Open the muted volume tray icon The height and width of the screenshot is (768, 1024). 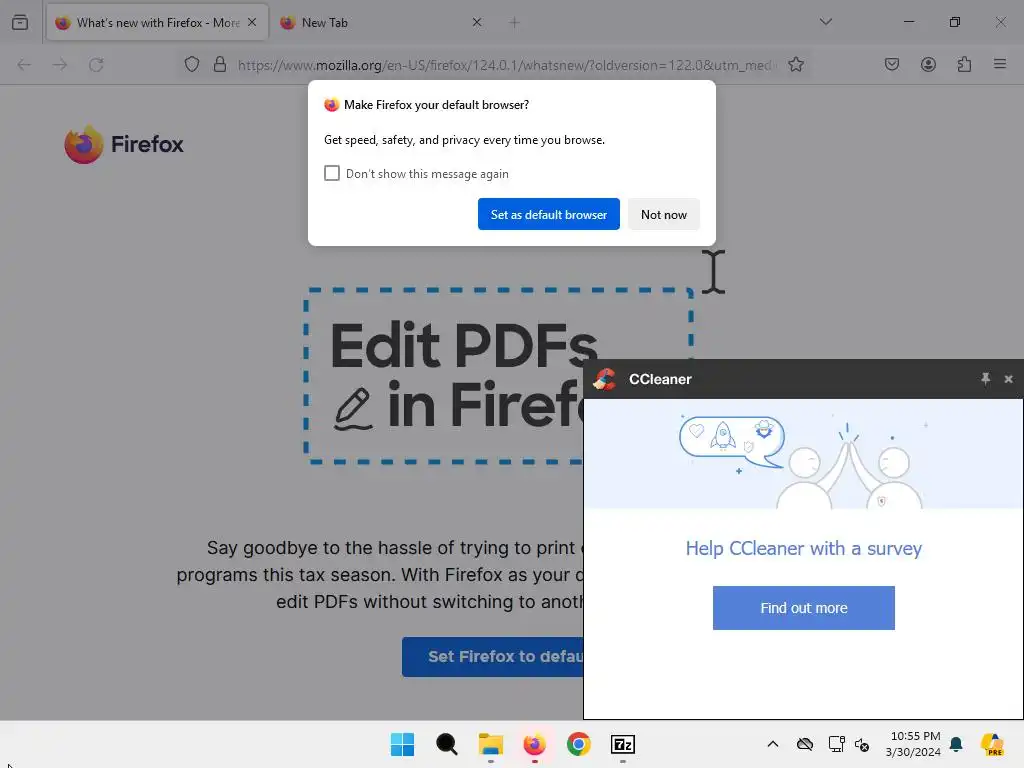tap(862, 744)
